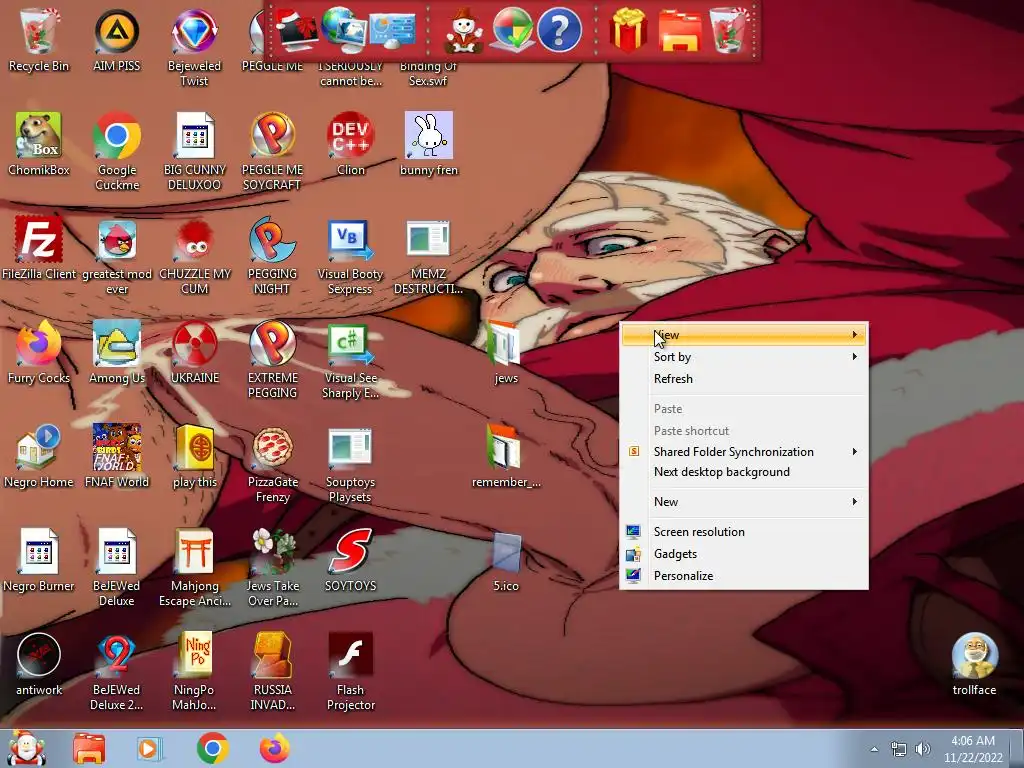This screenshot has height=768, width=1024.
Task: Select the FileZilla Client desktop icon
Action: [x=39, y=249]
